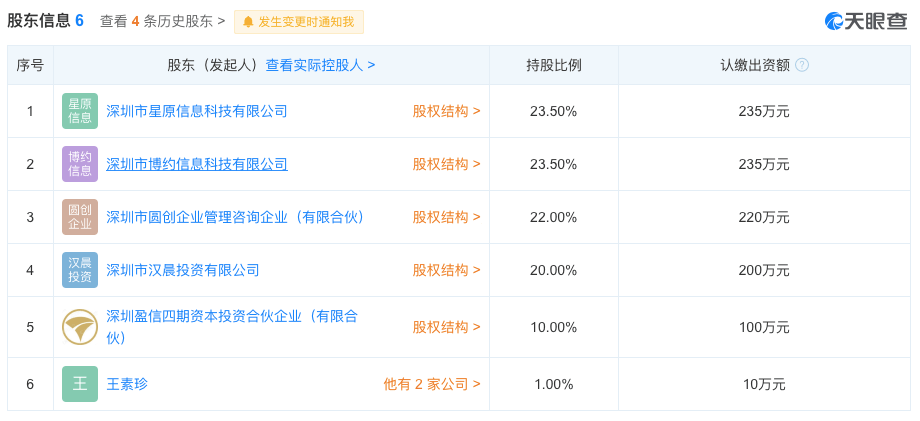Screen dimensions: 920x421
Task: Click the 天眼查 logo
Action: click(x=865, y=22)
